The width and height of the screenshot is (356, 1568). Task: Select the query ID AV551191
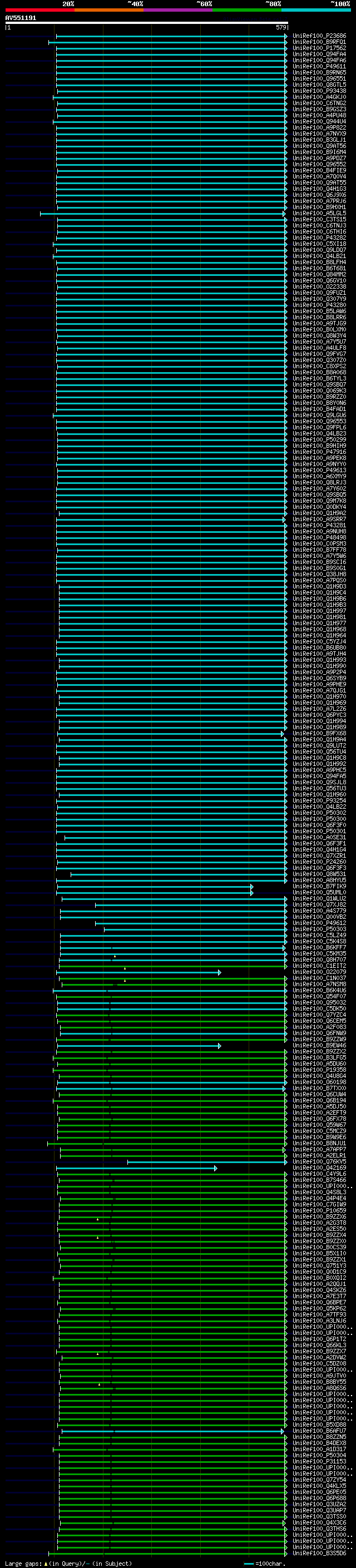pos(21,18)
